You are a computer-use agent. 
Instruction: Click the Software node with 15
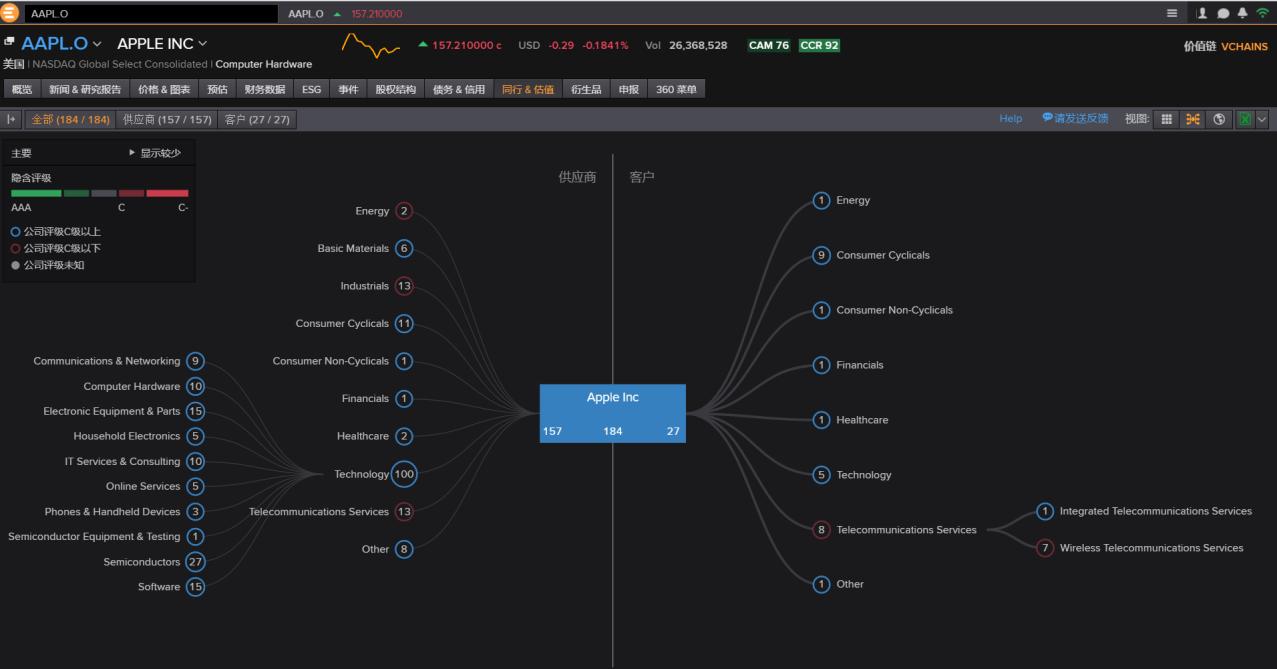(196, 586)
